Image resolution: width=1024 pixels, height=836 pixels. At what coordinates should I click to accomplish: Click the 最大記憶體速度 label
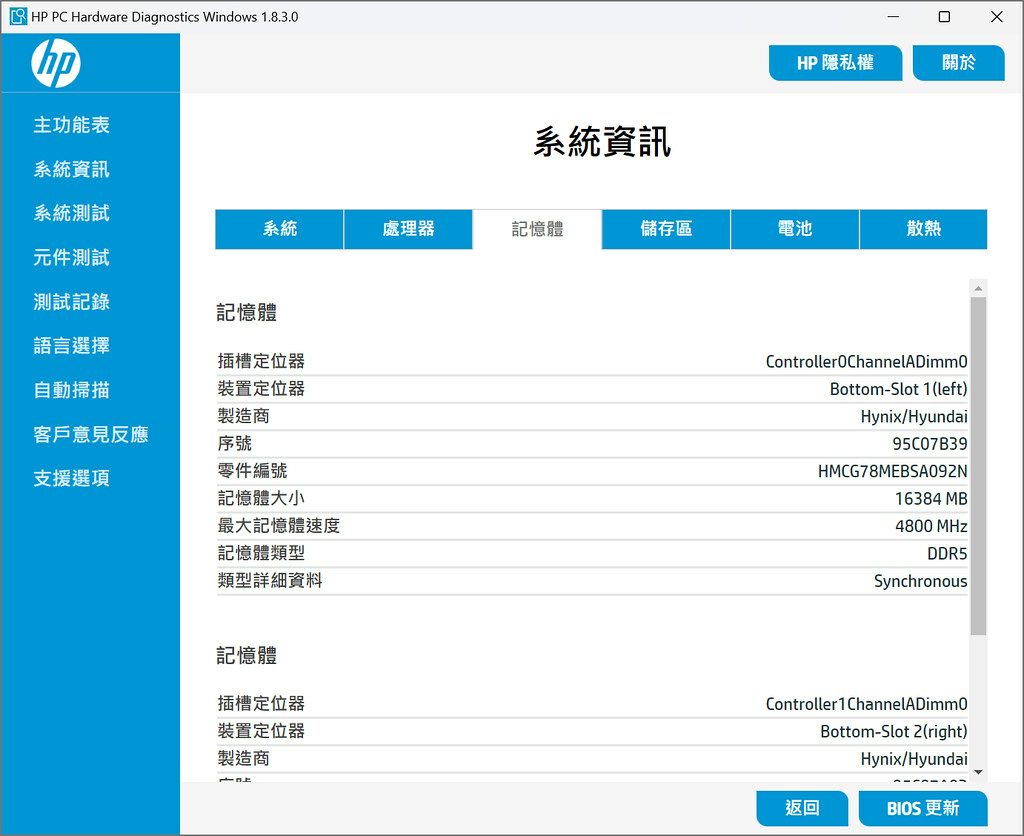pyautogui.click(x=279, y=526)
